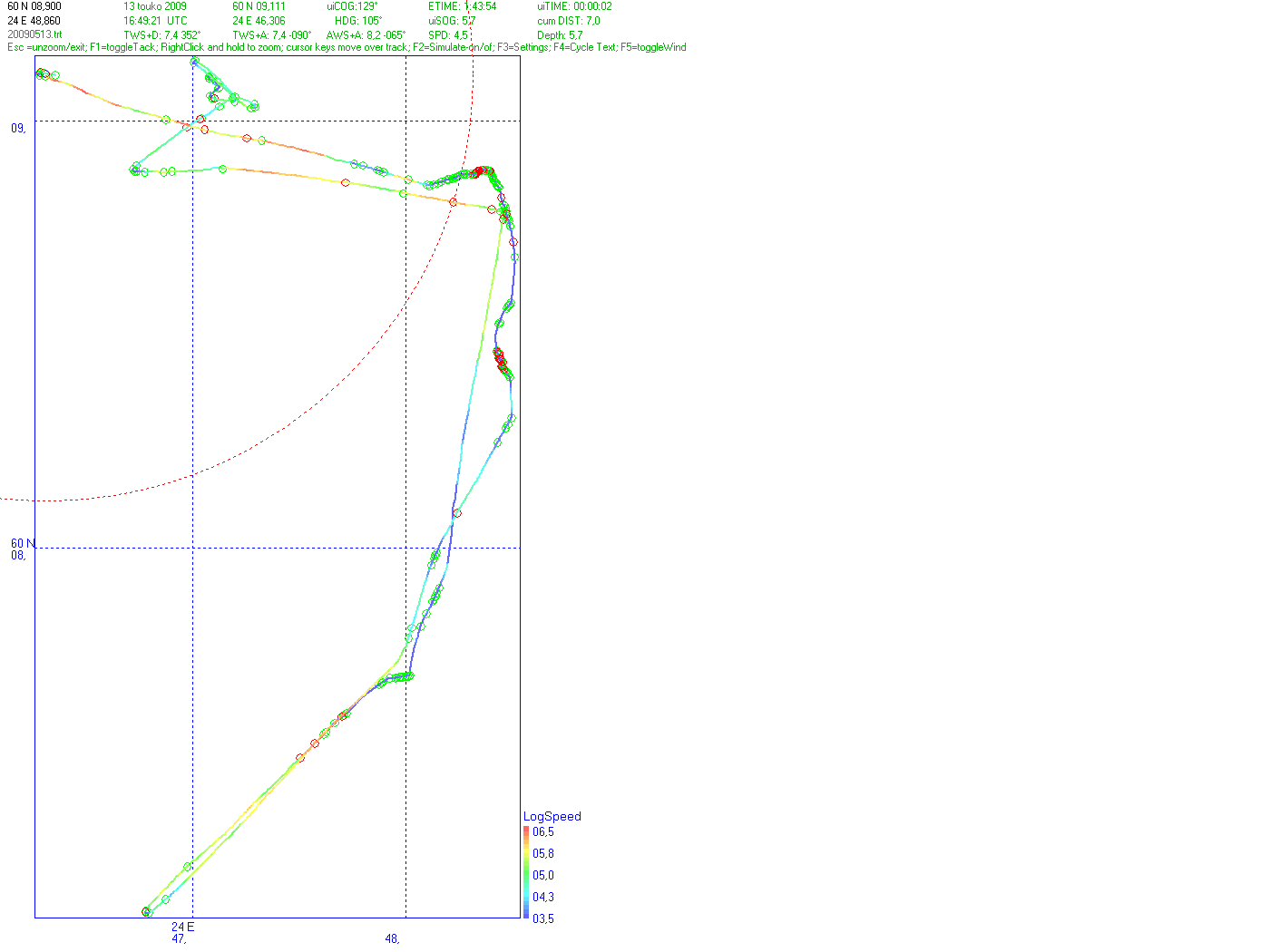
Task: Click the '24 E 47,' longitude axis label
Action: pos(183,933)
